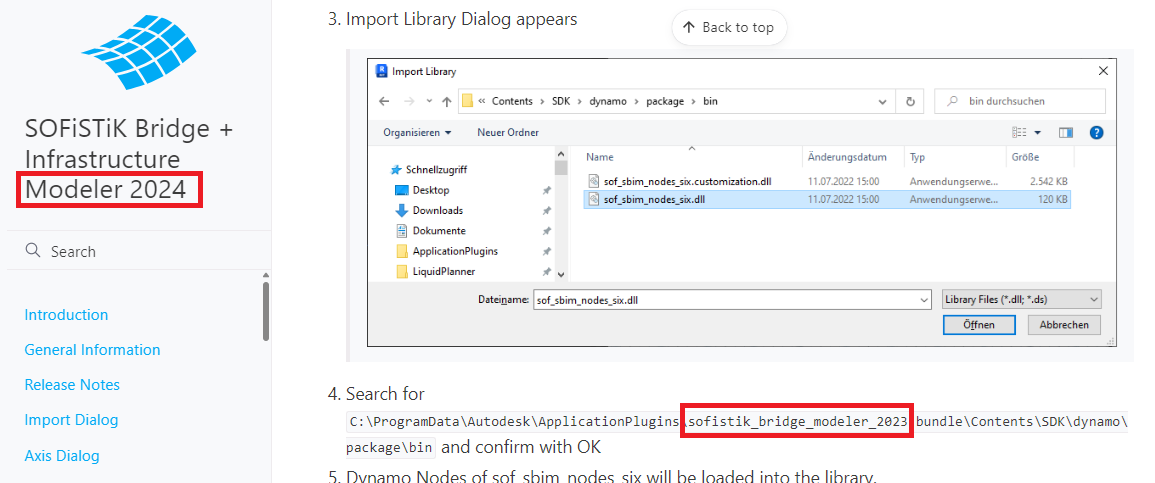Click the Back to top button
The image size is (1155, 483).
729,27
